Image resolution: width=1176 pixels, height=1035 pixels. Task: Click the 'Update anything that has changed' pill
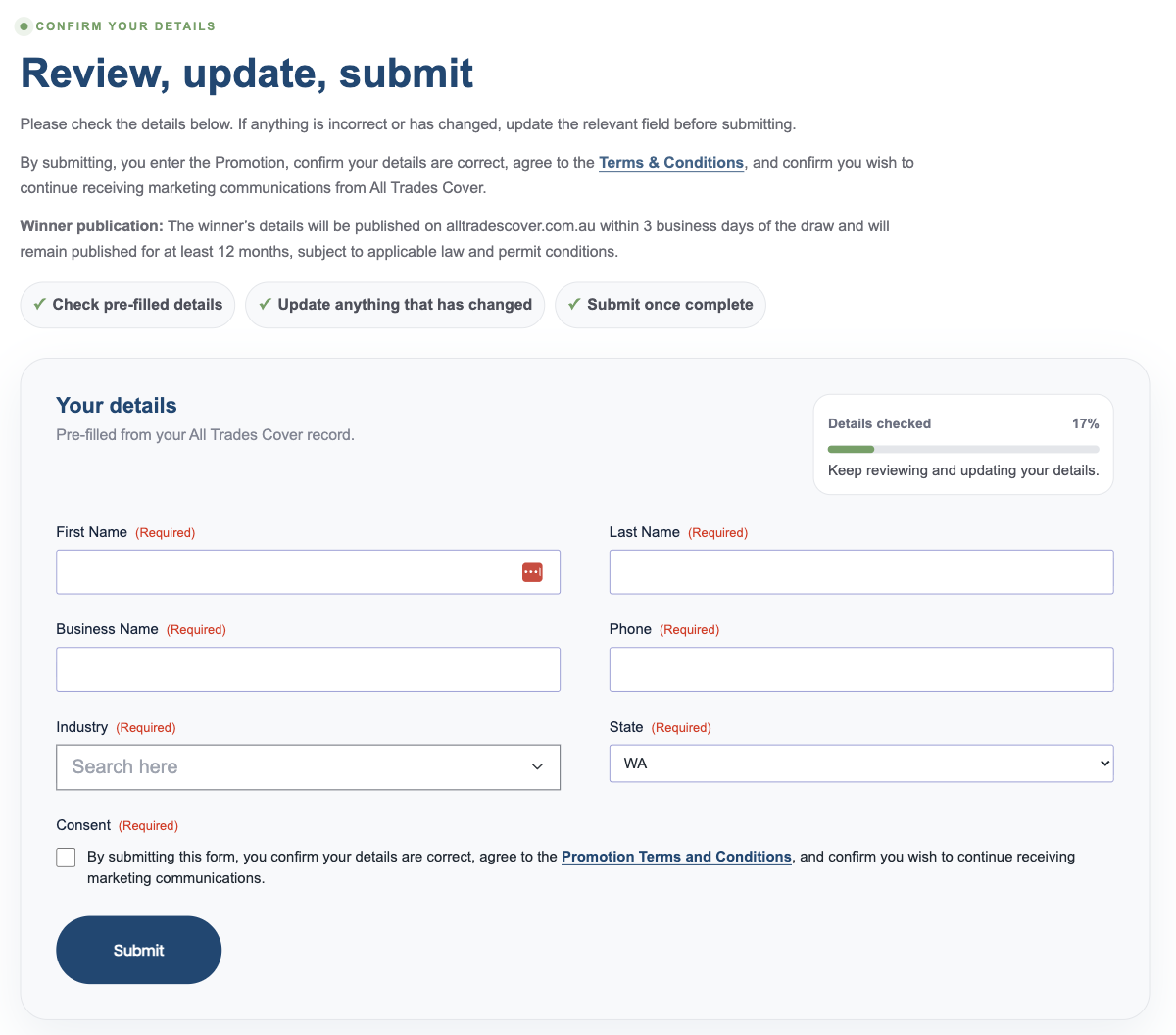[395, 305]
